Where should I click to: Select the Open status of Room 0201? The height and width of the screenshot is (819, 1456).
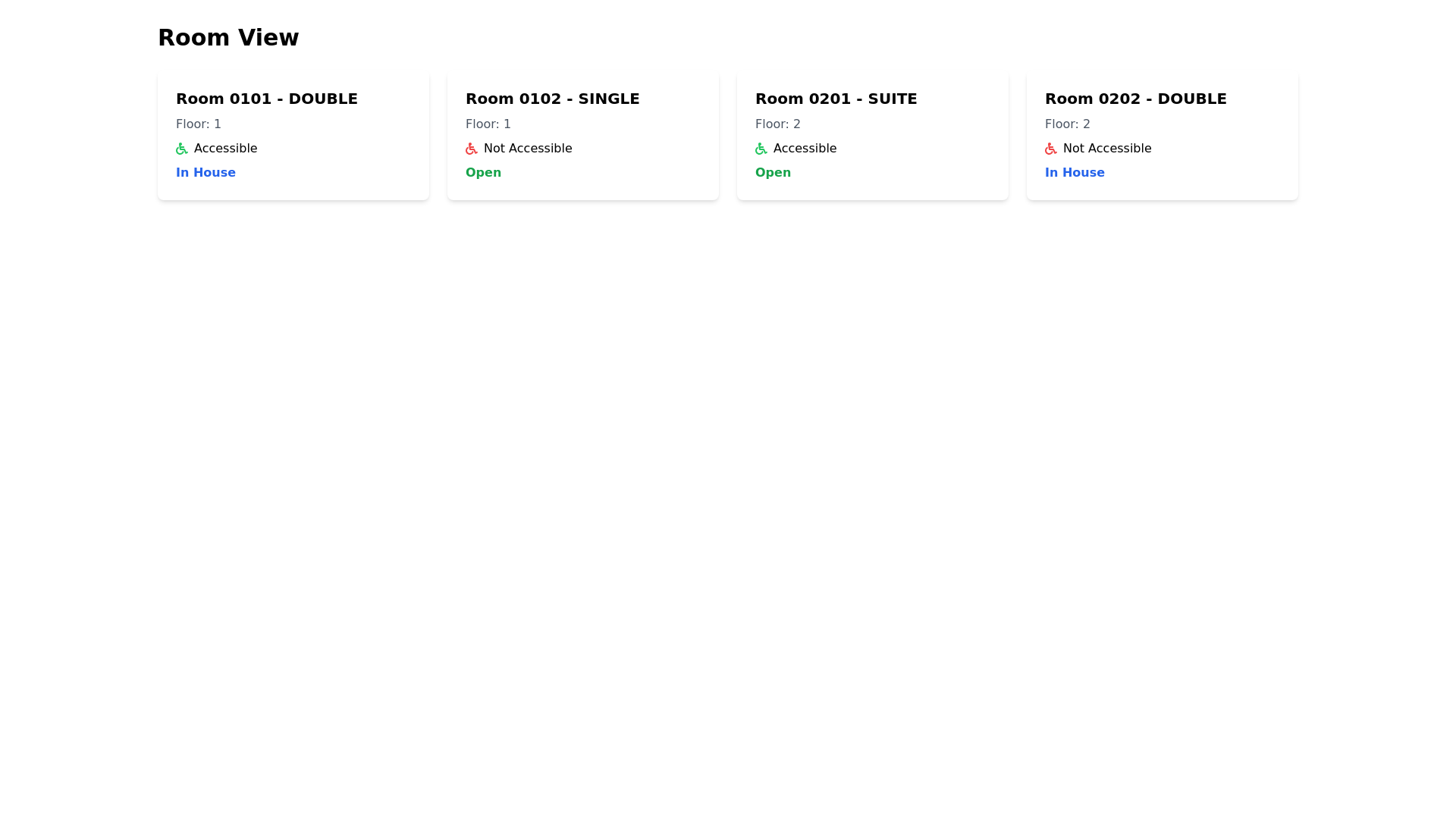click(773, 173)
